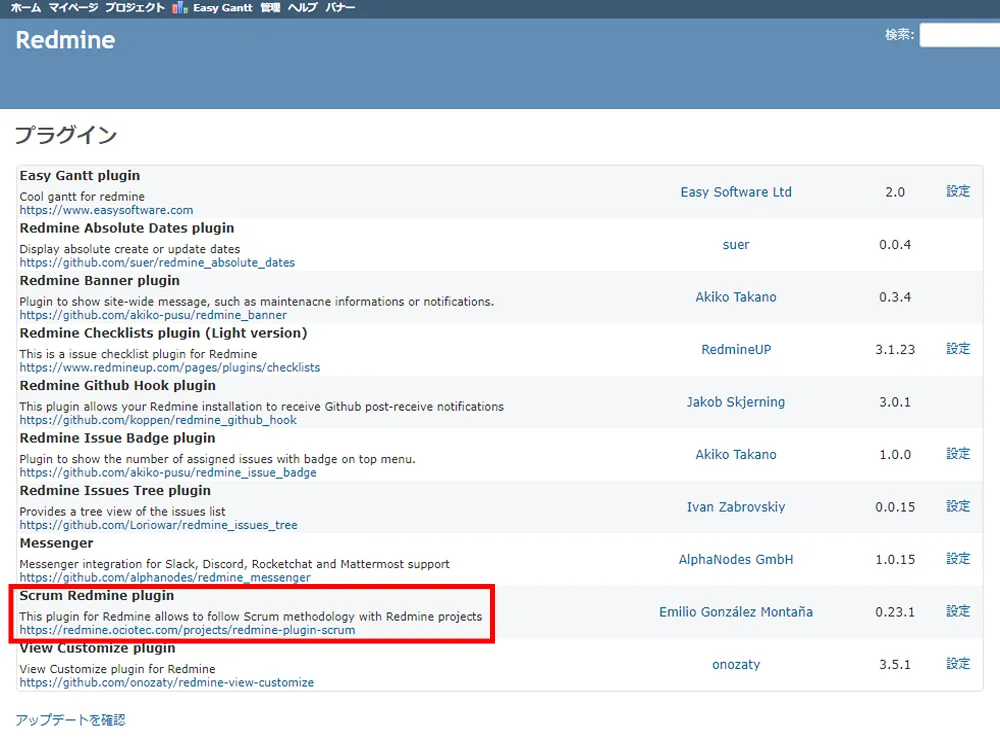Go to マイページ in top menu

pos(73,8)
